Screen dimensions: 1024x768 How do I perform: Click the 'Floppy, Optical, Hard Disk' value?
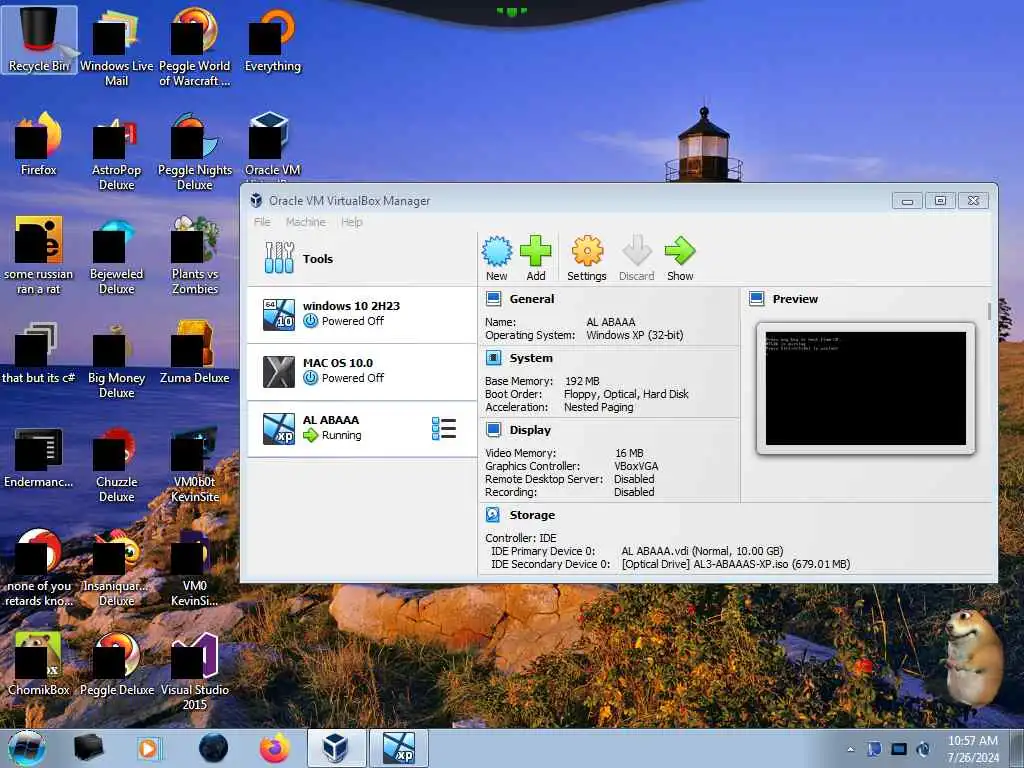626,394
